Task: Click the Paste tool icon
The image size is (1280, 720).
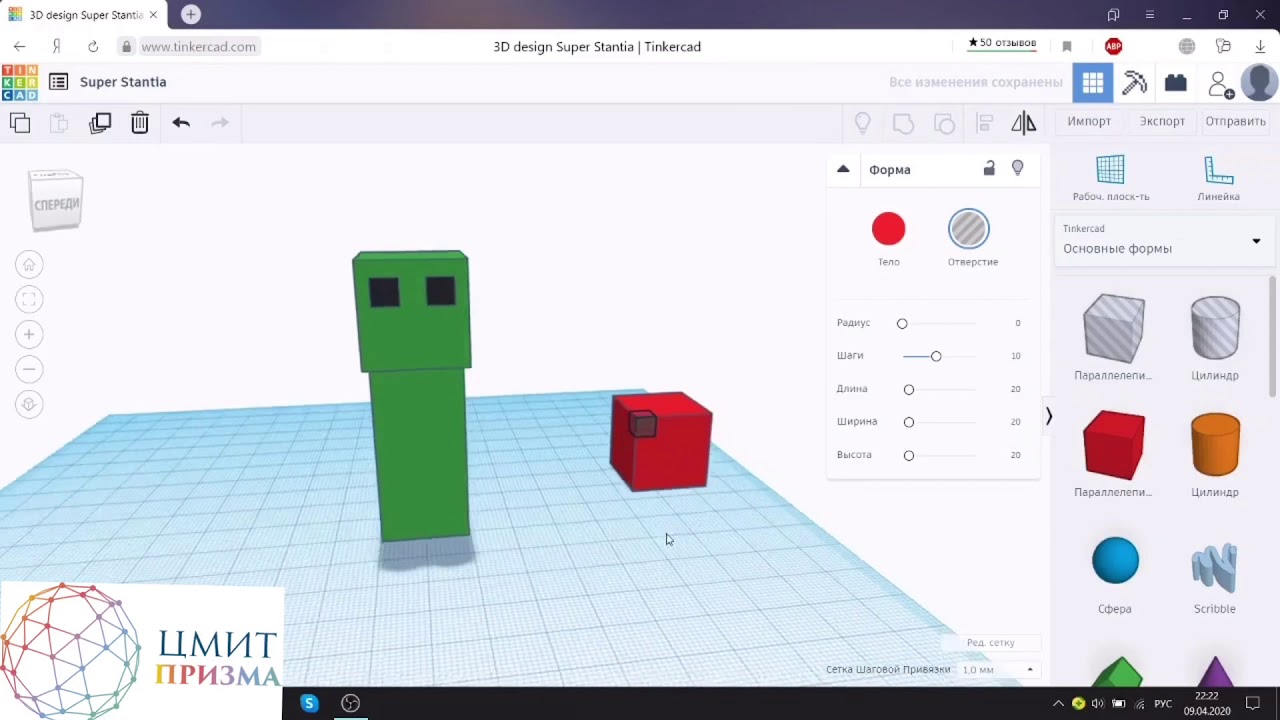Action: (x=59, y=122)
